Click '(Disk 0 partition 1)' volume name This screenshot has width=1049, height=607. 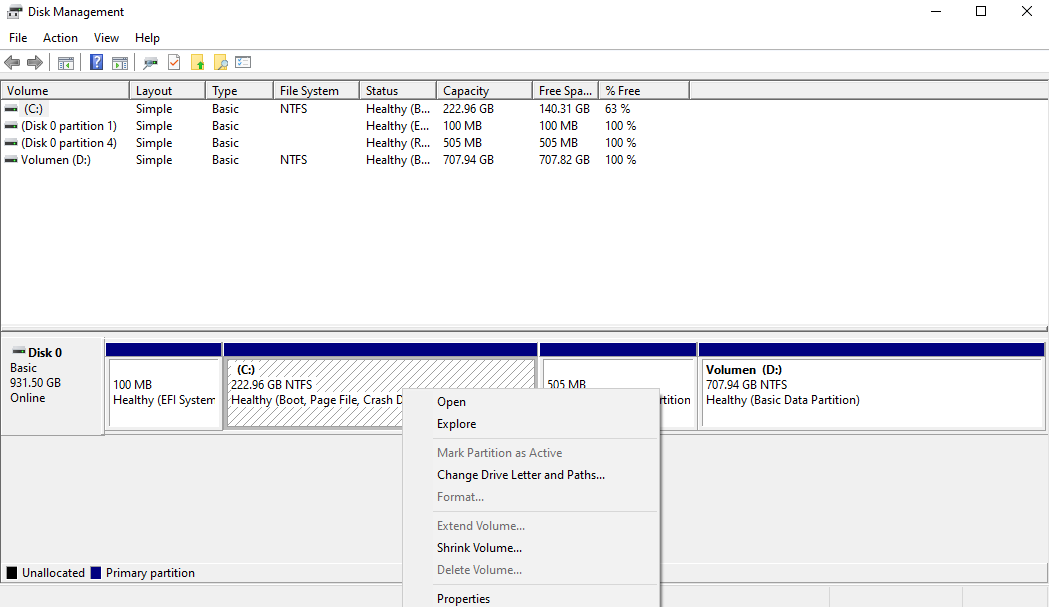tap(69, 126)
